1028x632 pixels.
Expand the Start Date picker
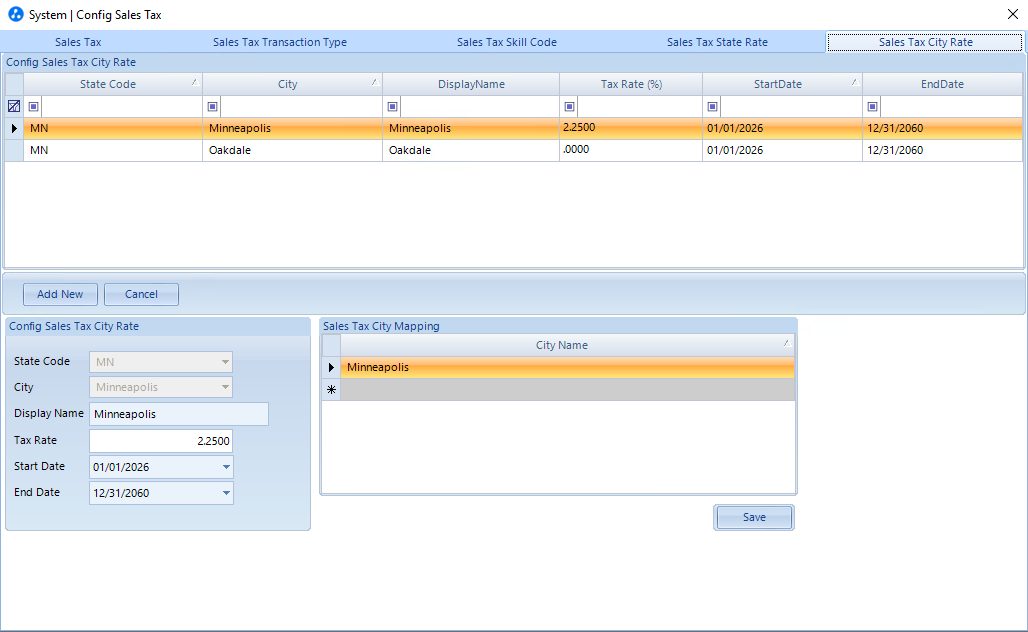point(226,467)
